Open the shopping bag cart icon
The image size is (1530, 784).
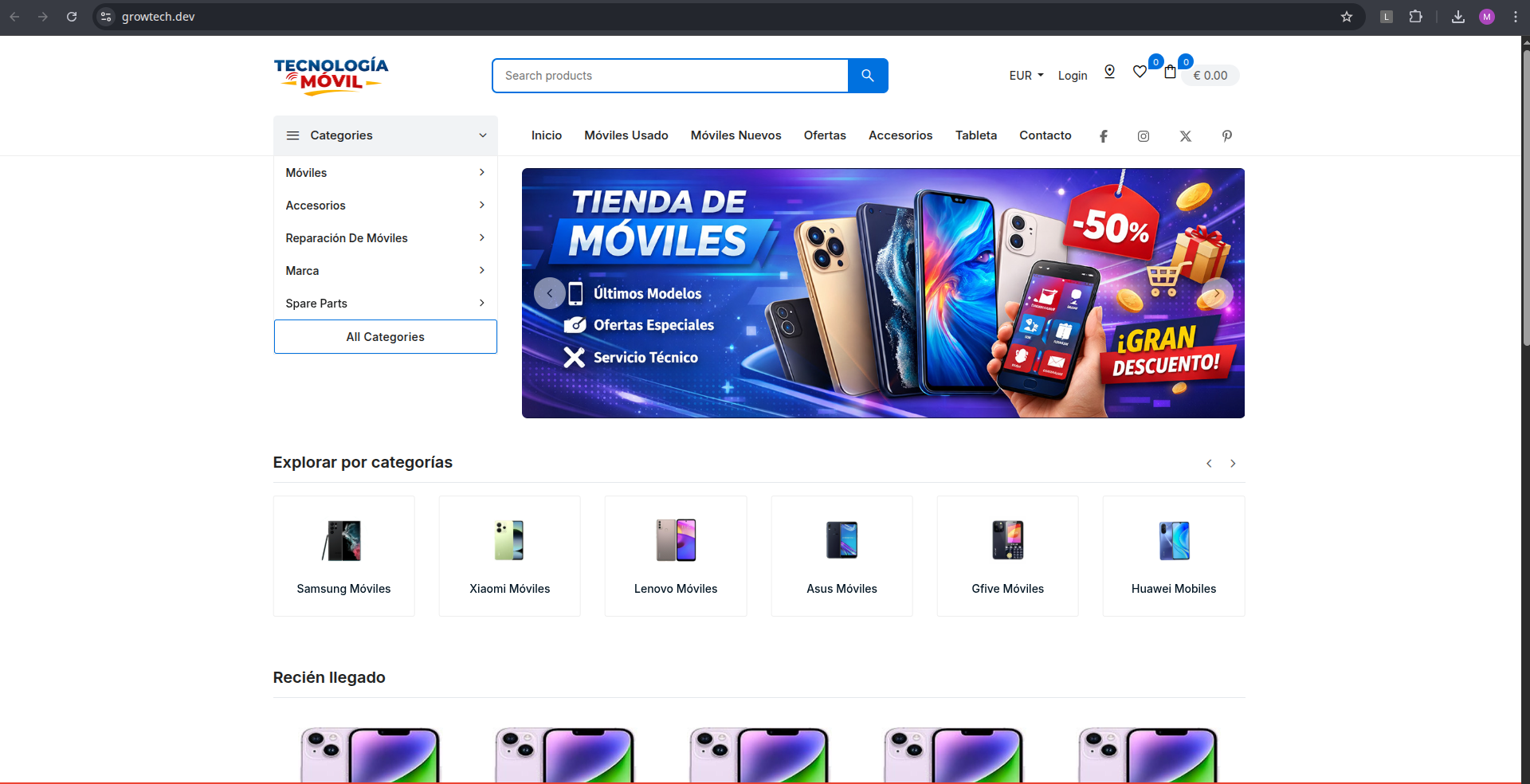click(x=1170, y=73)
